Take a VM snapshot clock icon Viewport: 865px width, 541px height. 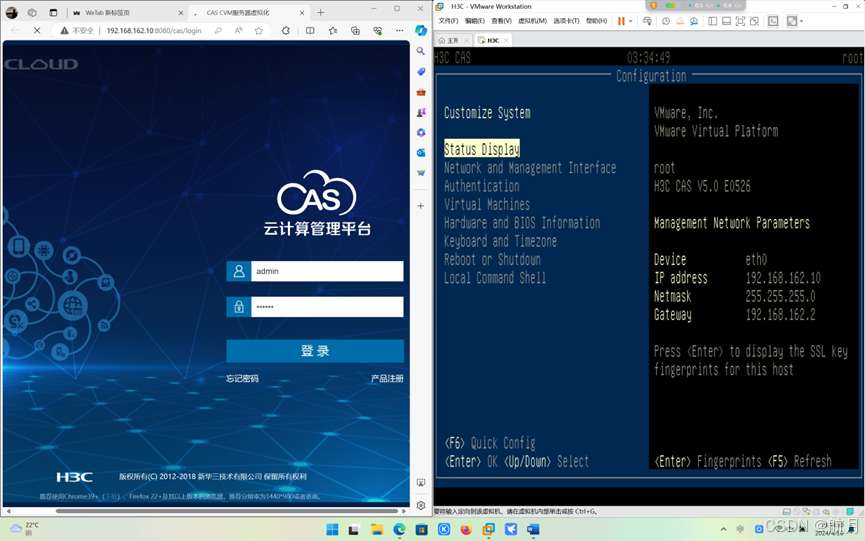point(666,21)
